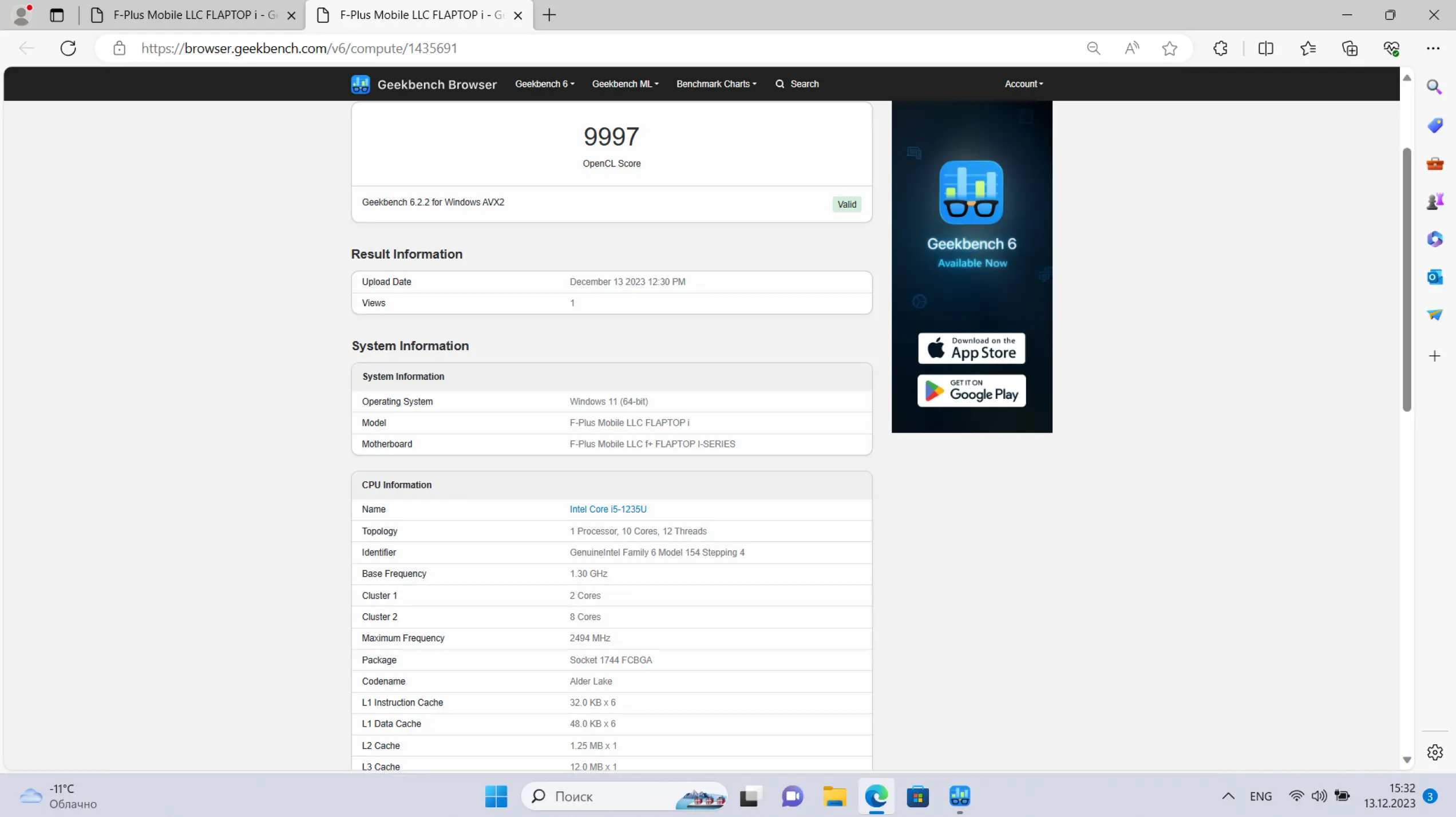Open the Intel Core i5-1235U link
This screenshot has height=817, width=1456.
click(x=608, y=509)
